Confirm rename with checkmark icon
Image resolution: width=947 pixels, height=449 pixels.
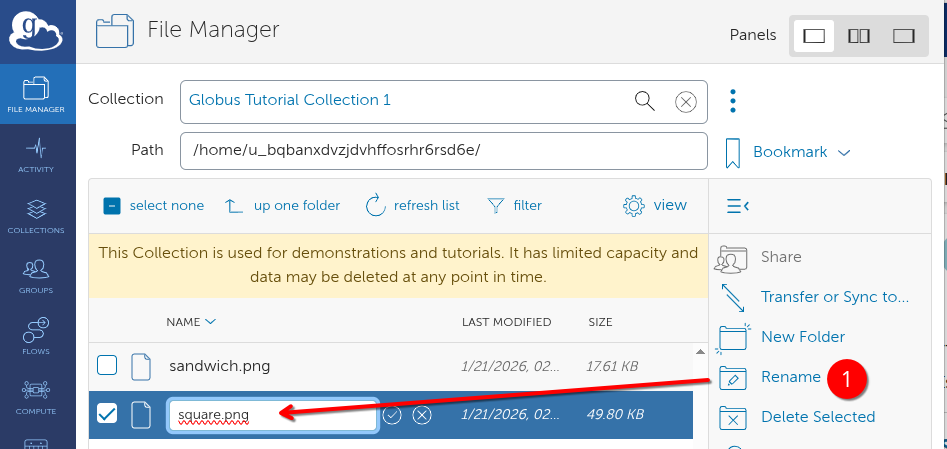pos(392,415)
